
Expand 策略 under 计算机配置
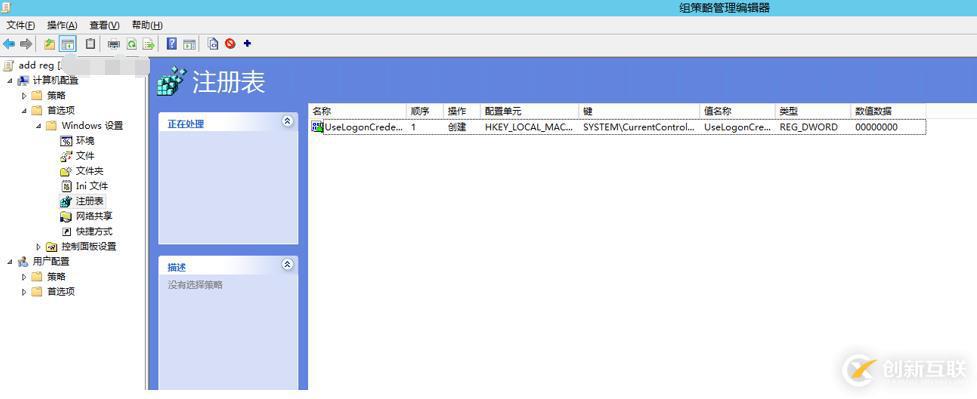[x=24, y=95]
